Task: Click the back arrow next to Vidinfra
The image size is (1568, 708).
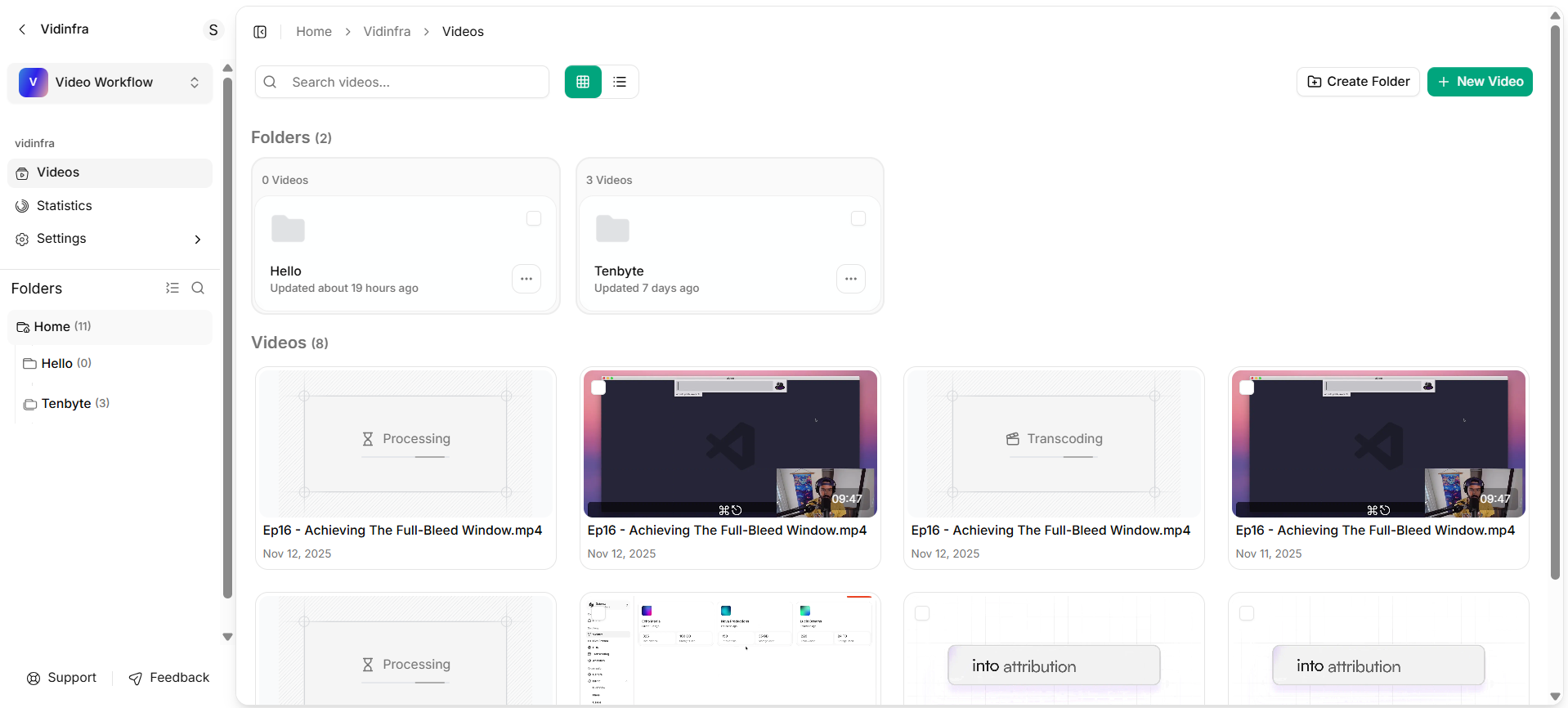Action: pos(22,29)
